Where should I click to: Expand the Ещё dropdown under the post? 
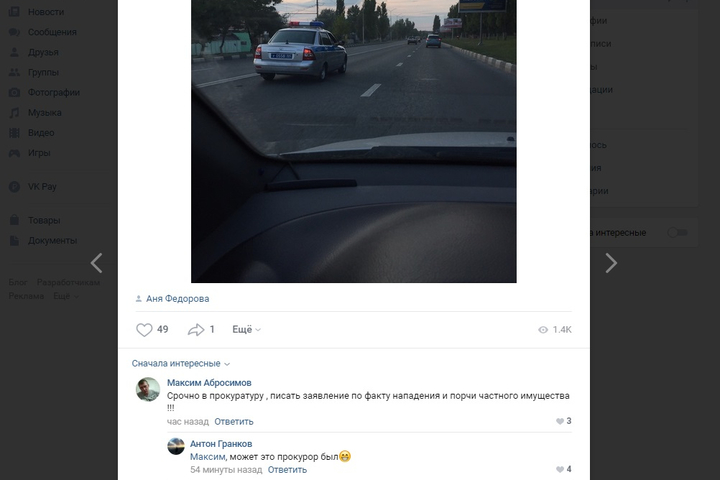[x=247, y=329]
